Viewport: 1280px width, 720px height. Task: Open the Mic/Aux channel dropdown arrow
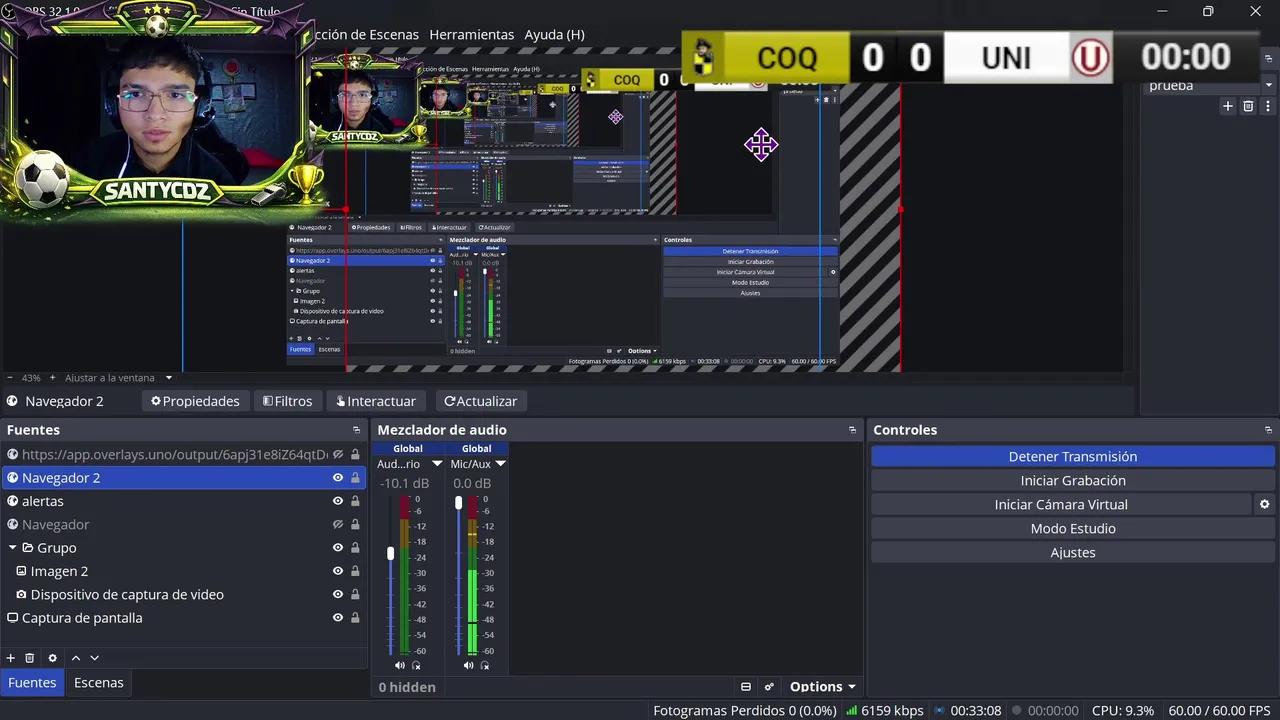click(x=500, y=464)
